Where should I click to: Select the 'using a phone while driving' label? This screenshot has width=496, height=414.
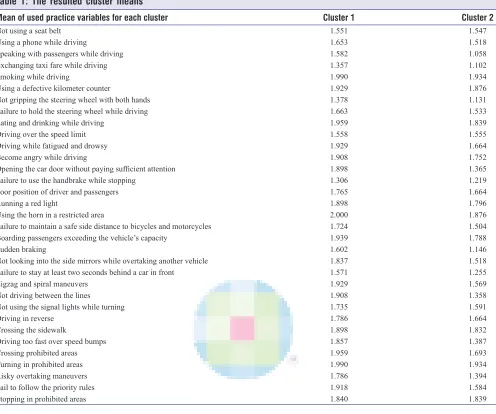tap(44, 43)
